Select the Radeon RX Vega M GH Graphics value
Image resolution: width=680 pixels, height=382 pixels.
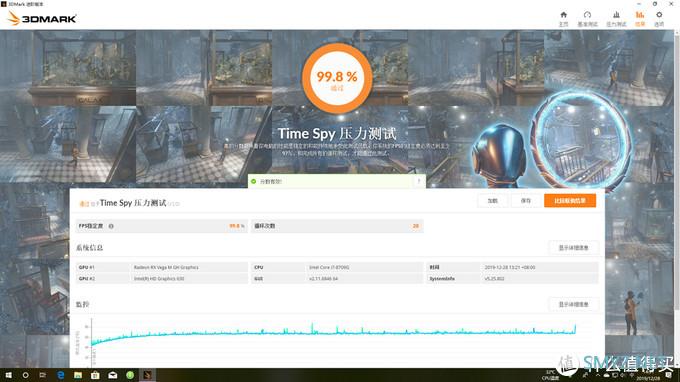pos(166,268)
